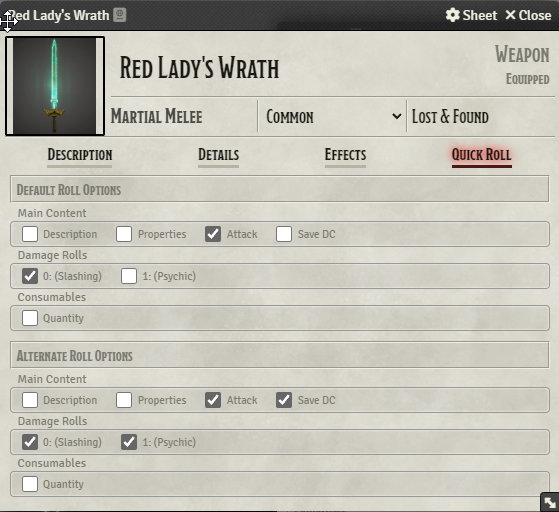
Task: Click the Quick Roll tab
Action: (482, 155)
